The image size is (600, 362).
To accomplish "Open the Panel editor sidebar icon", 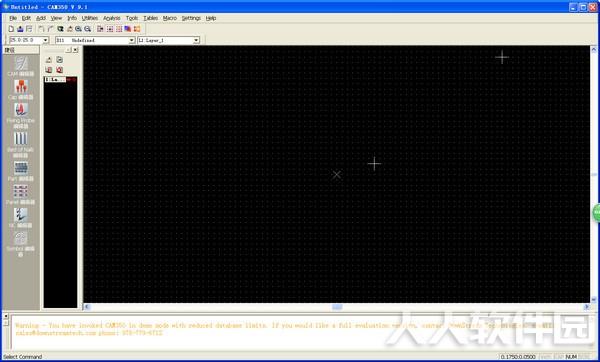I will (x=21, y=194).
